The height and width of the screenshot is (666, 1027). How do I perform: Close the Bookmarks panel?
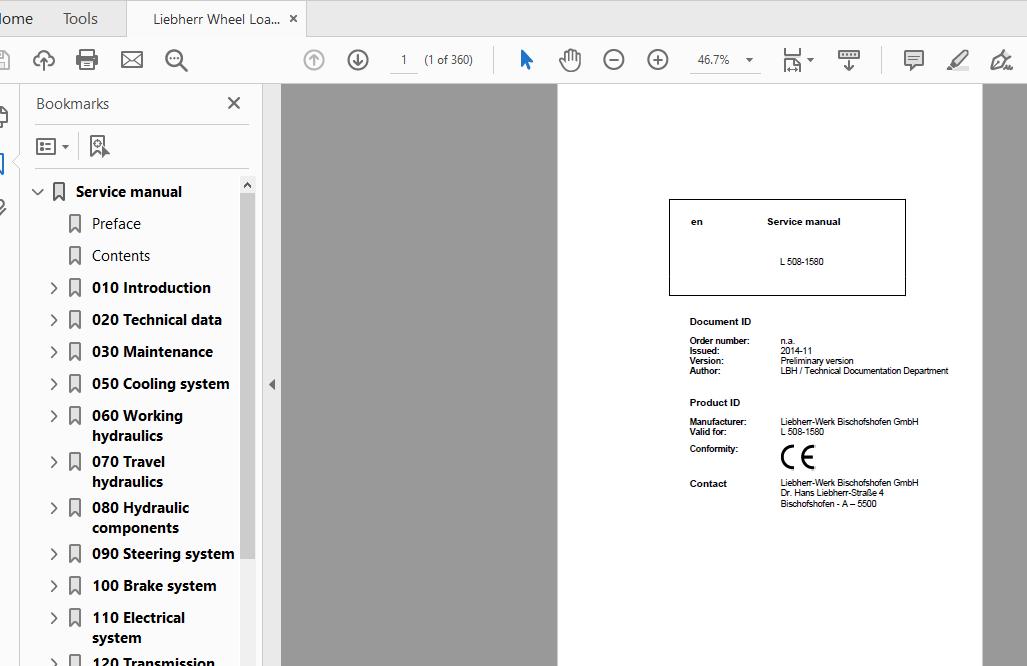(x=234, y=103)
